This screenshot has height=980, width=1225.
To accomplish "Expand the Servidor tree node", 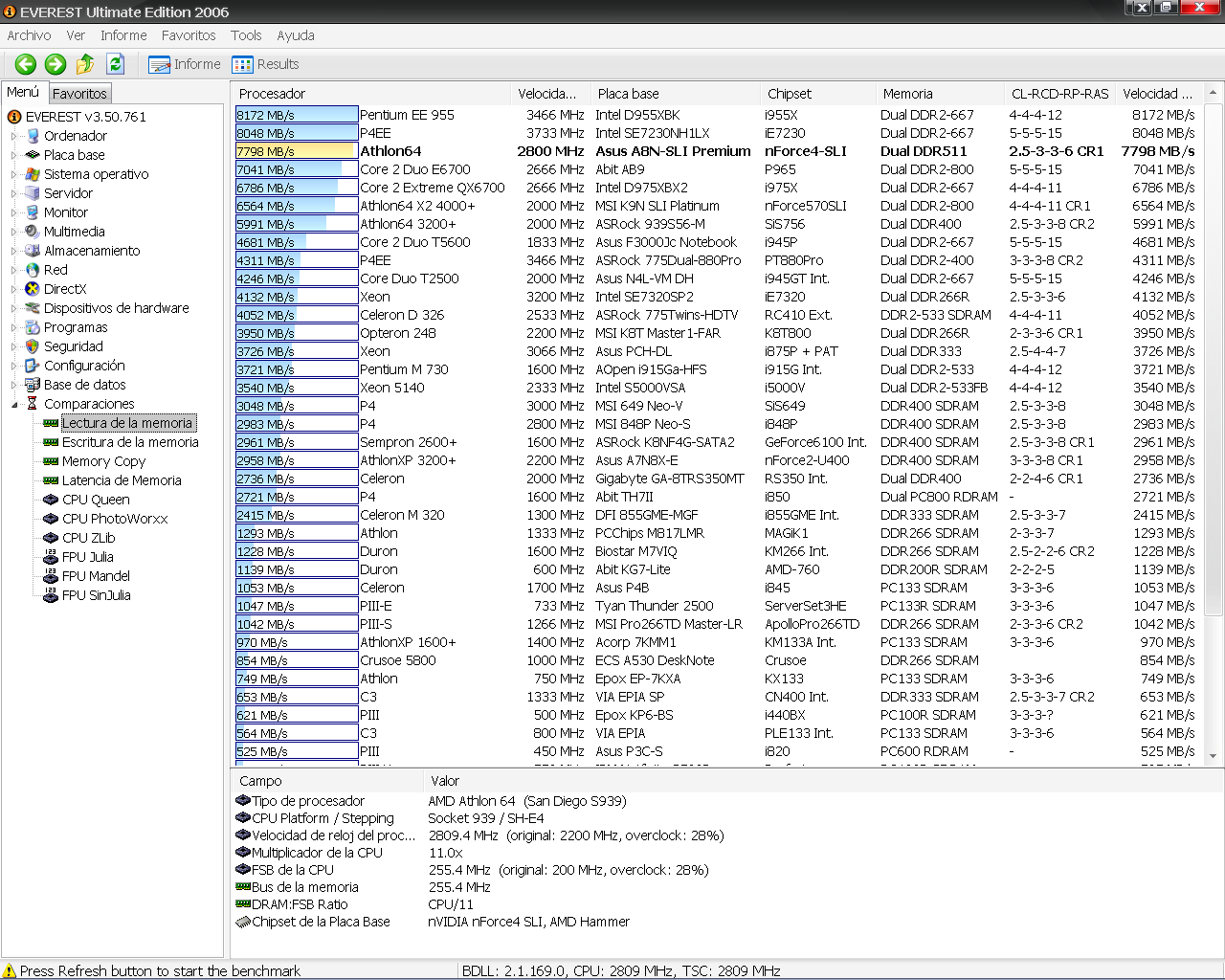I will click(14, 193).
